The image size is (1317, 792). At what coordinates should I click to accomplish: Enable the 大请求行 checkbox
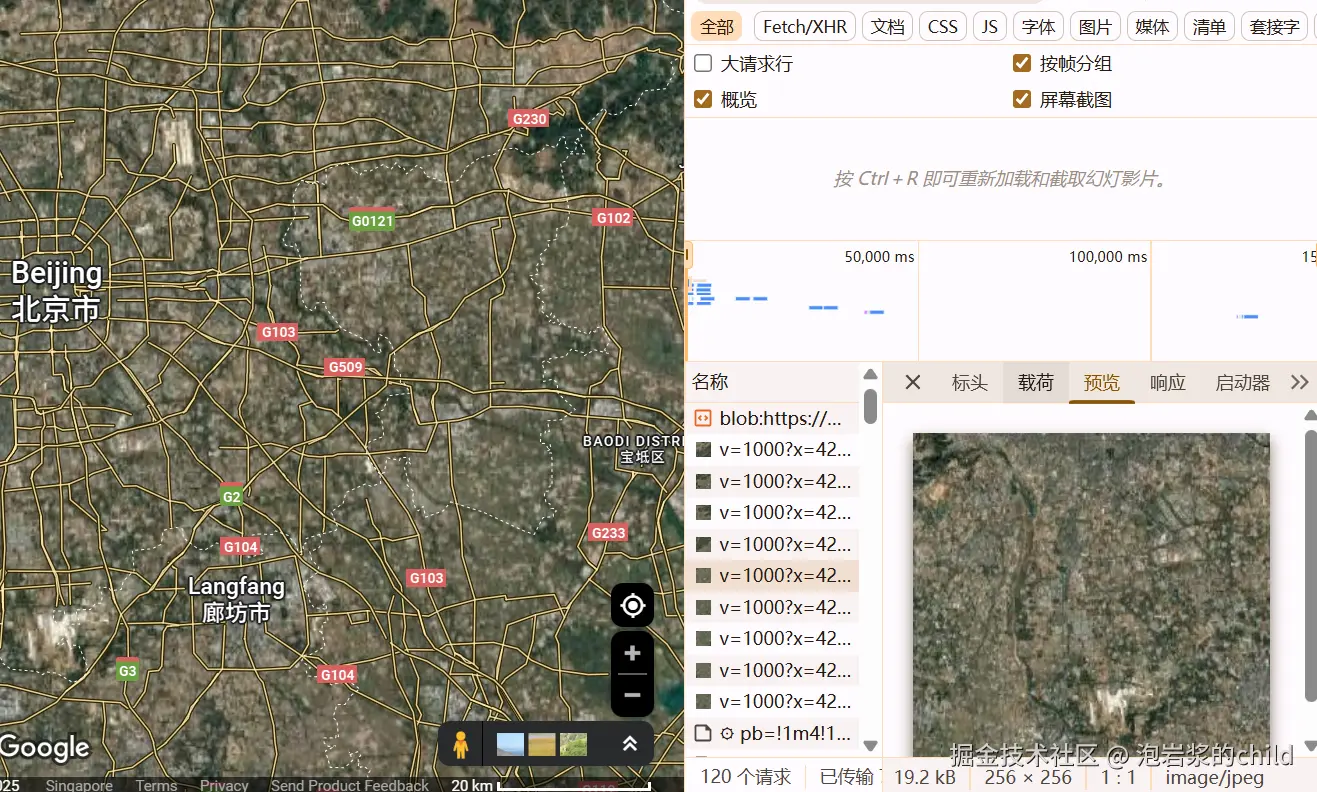click(x=703, y=63)
